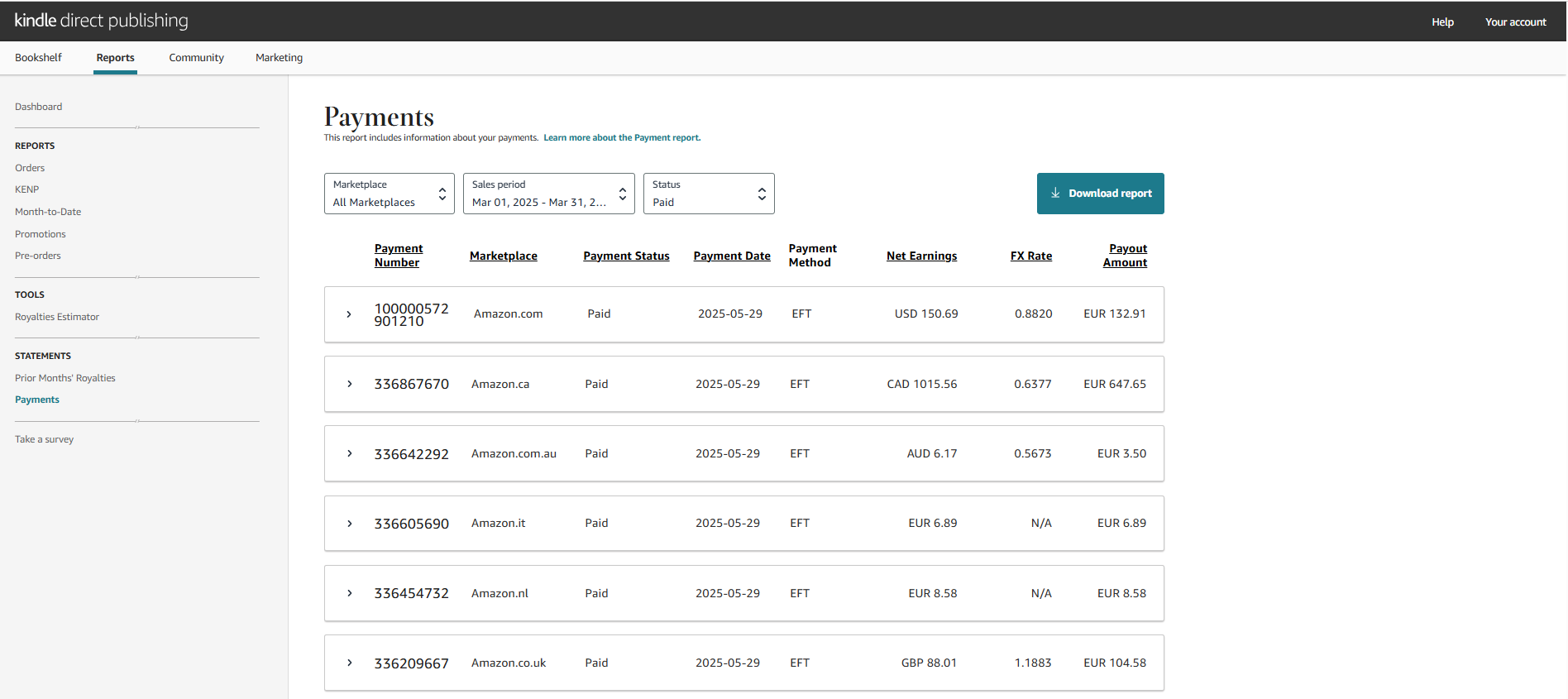Image resolution: width=1568 pixels, height=699 pixels.
Task: Click the EUR 647.65 payout amount
Action: point(1115,384)
